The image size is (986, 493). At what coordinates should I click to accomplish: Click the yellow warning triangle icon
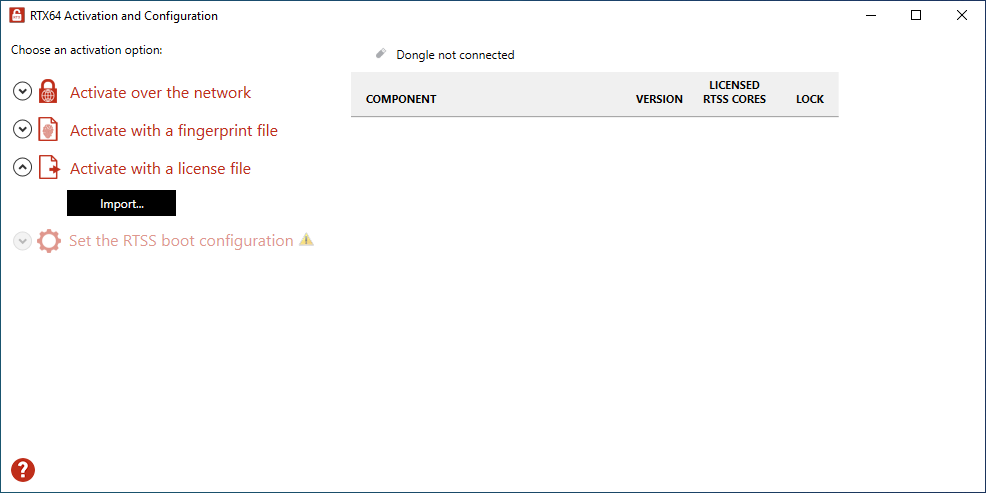[306, 240]
